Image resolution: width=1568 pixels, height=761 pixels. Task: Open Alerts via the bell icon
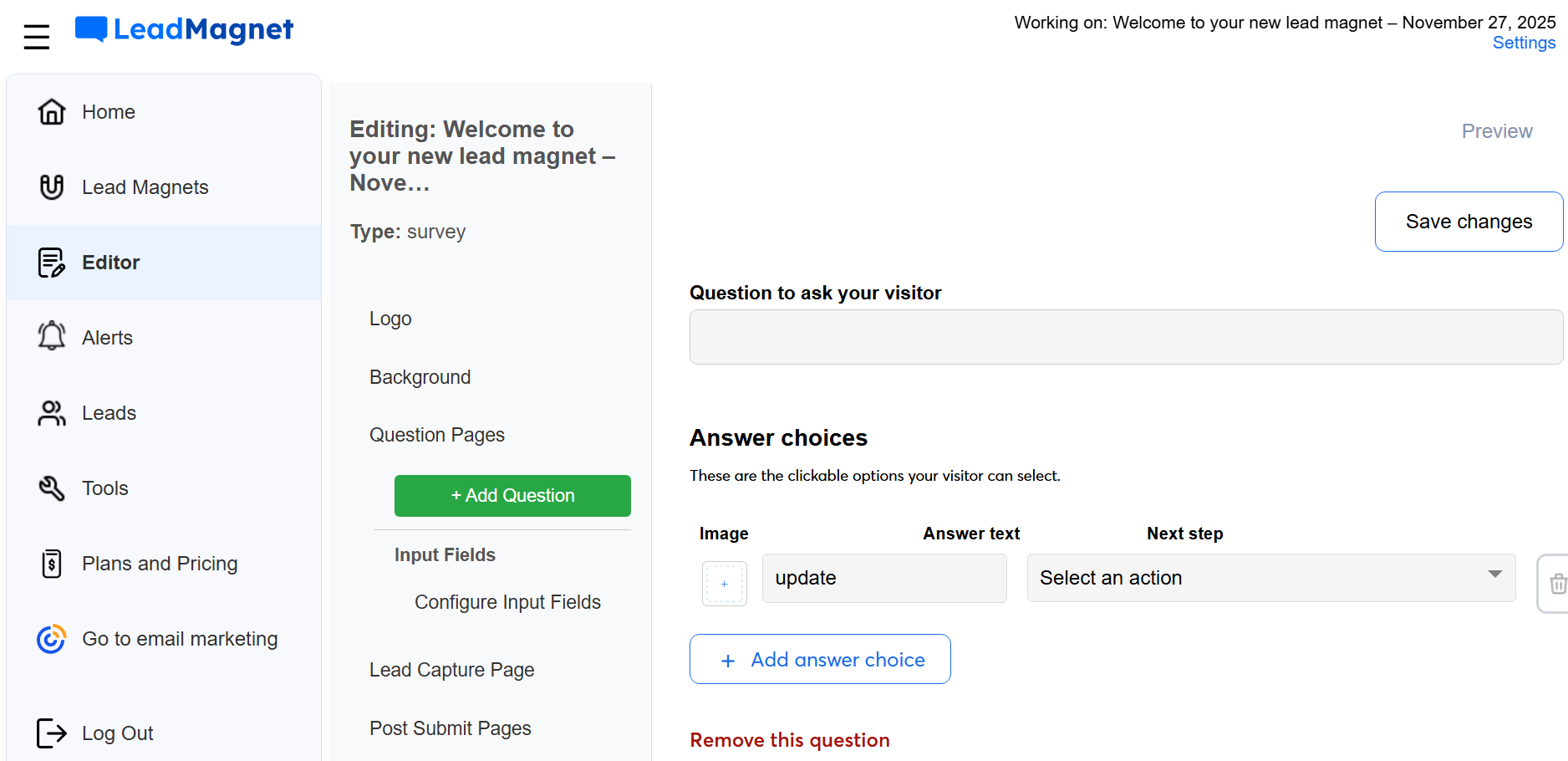click(x=51, y=336)
